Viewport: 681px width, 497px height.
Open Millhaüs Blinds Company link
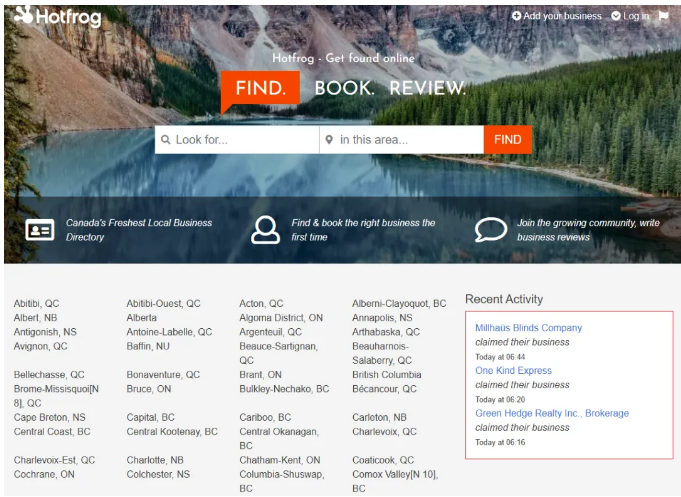click(528, 328)
